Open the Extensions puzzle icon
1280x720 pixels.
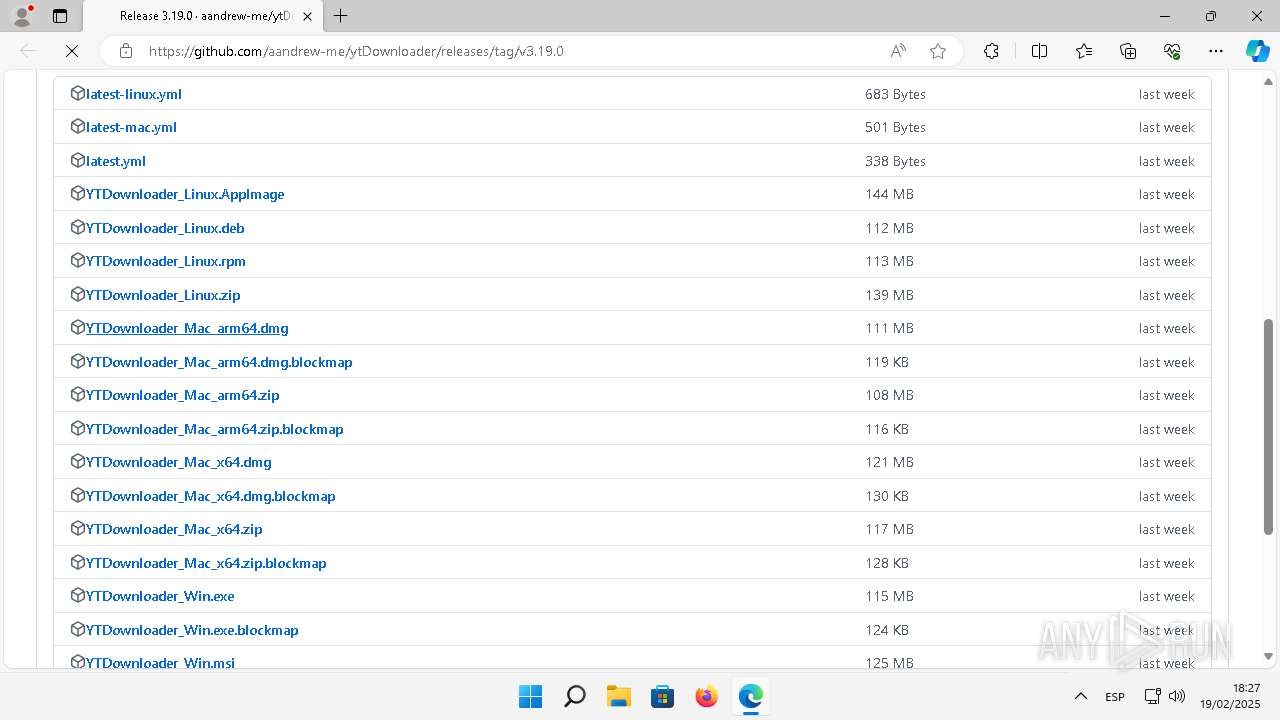tap(991, 51)
